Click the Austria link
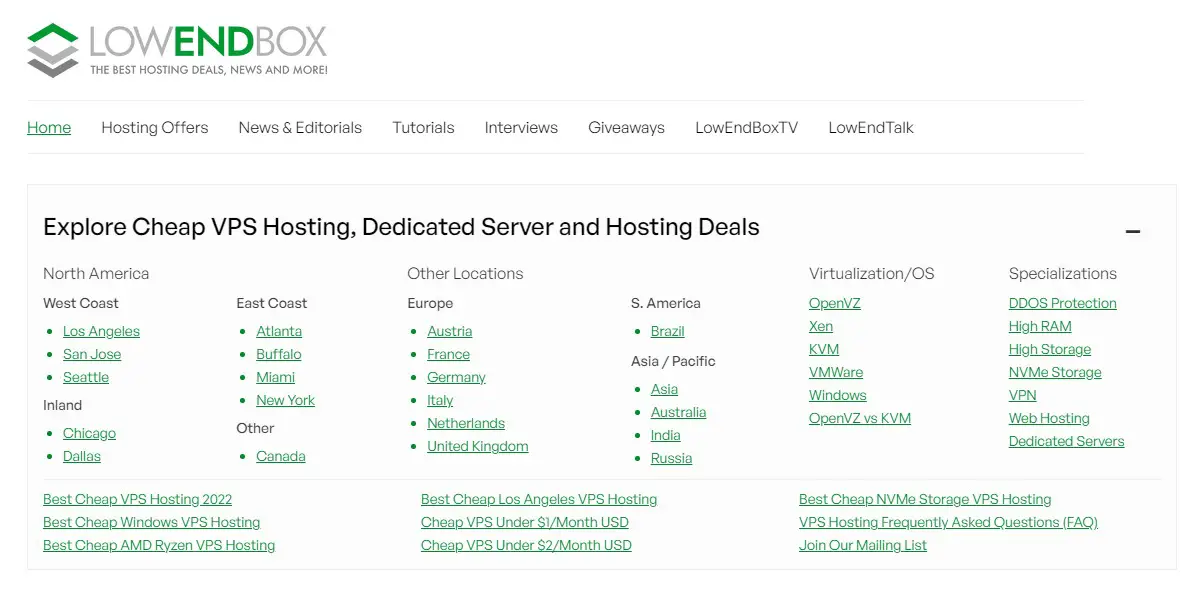 pos(450,331)
